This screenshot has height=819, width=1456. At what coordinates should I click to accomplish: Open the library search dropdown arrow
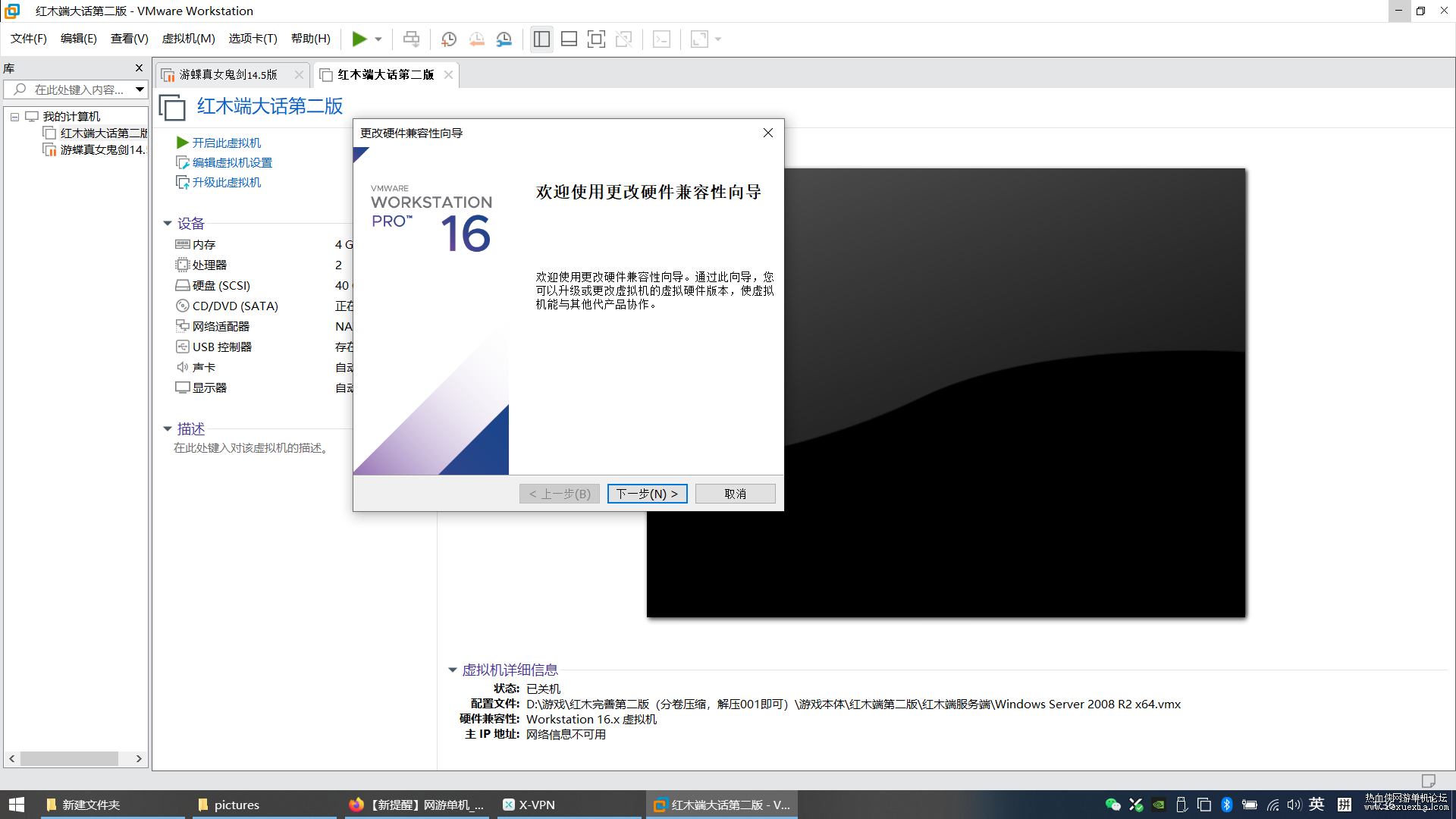pos(140,89)
